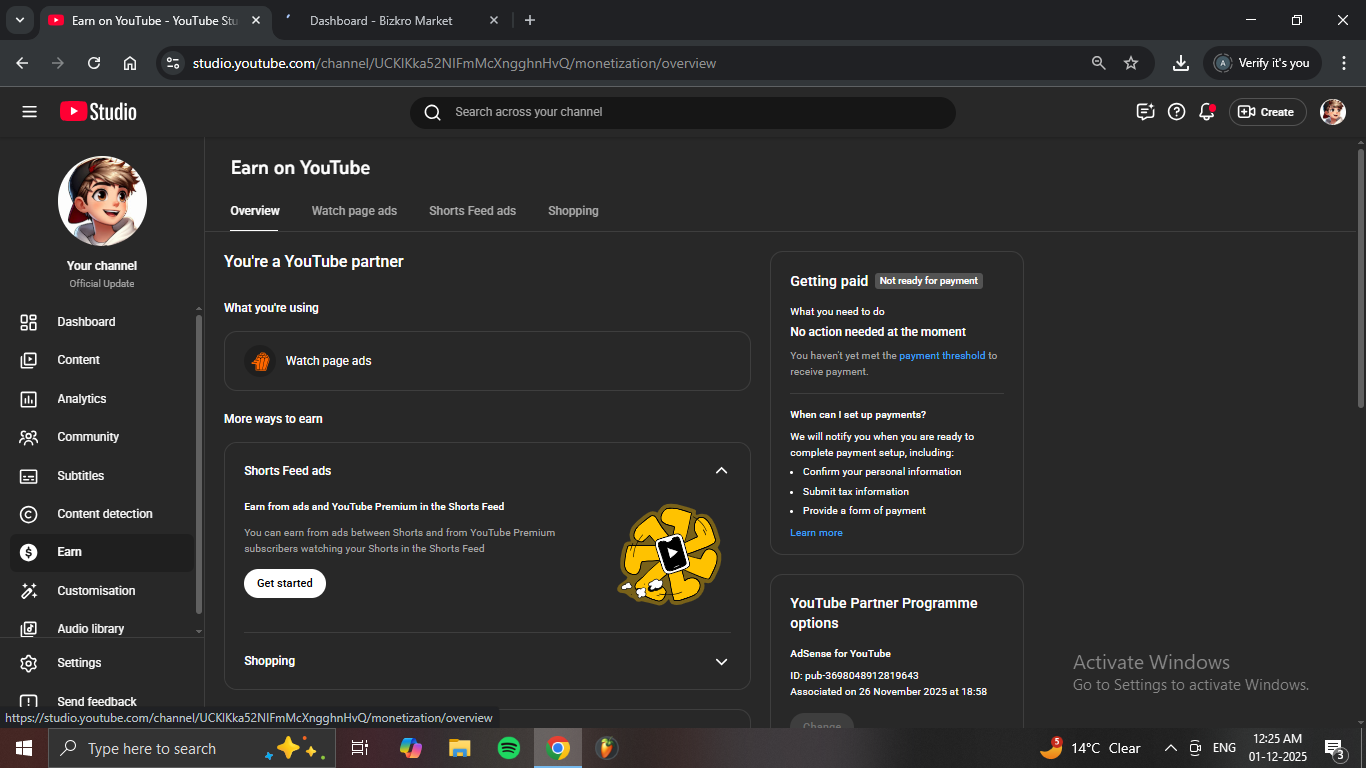This screenshot has width=1366, height=768.
Task: Open Content detection in the sidebar
Action: (104, 514)
